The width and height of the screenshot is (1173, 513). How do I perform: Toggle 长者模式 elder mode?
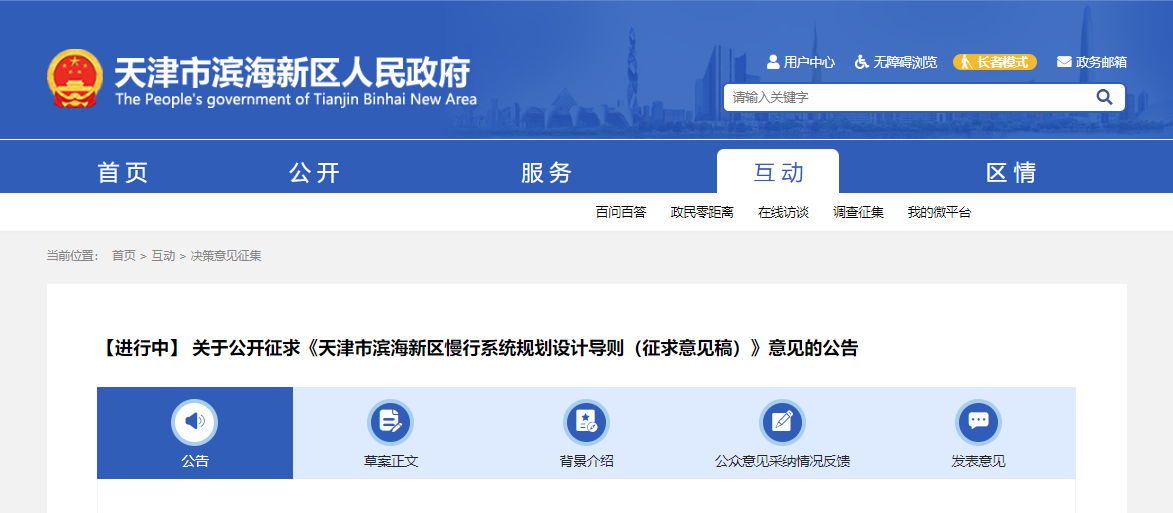(994, 62)
